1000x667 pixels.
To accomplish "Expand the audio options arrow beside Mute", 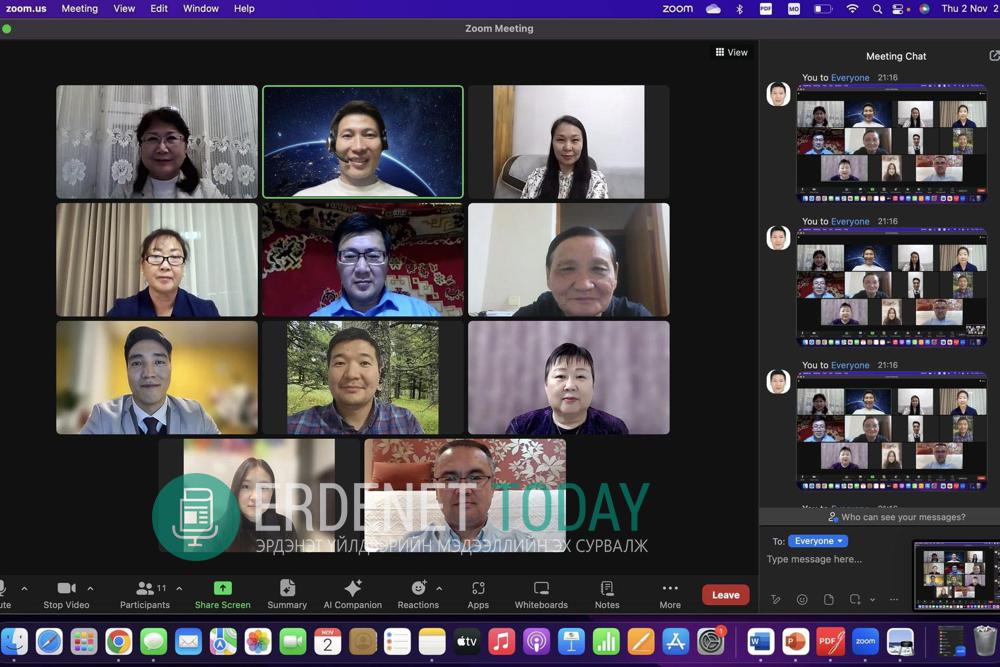I will 24,588.
